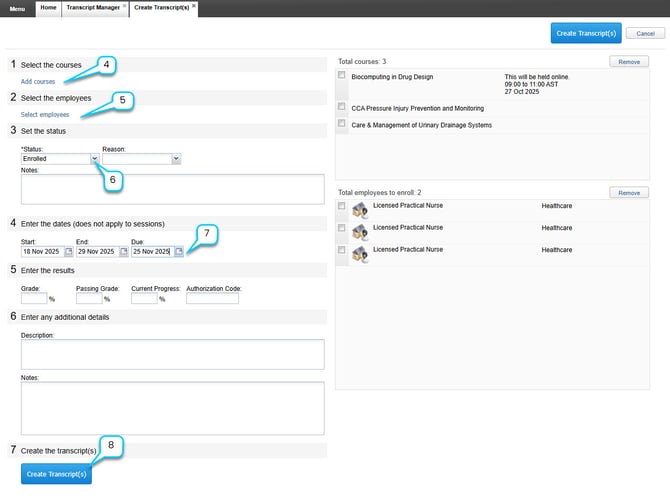Click the first employee's avatar icon
The image size is (670, 499).
(359, 207)
